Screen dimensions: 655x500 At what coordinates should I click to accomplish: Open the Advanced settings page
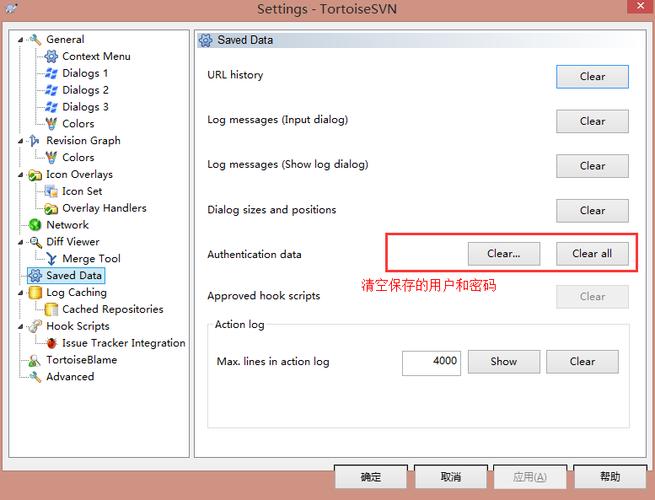click(x=70, y=377)
